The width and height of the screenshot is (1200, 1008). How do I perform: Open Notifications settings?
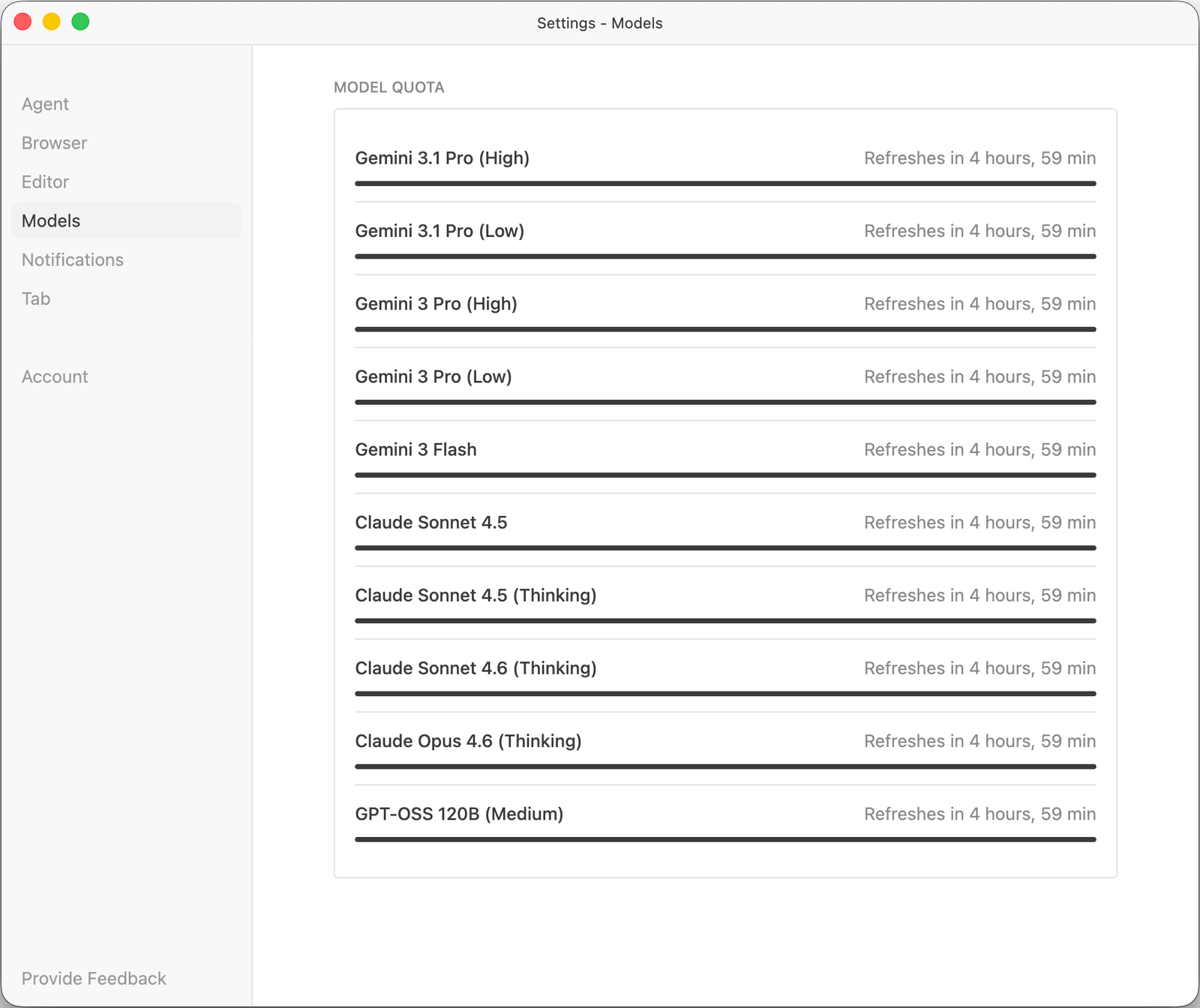pos(73,260)
